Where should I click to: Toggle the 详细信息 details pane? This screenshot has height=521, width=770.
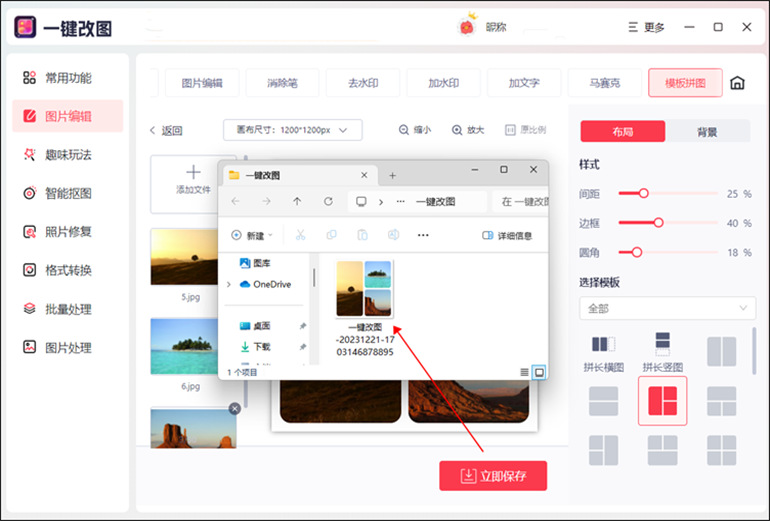[x=507, y=236]
